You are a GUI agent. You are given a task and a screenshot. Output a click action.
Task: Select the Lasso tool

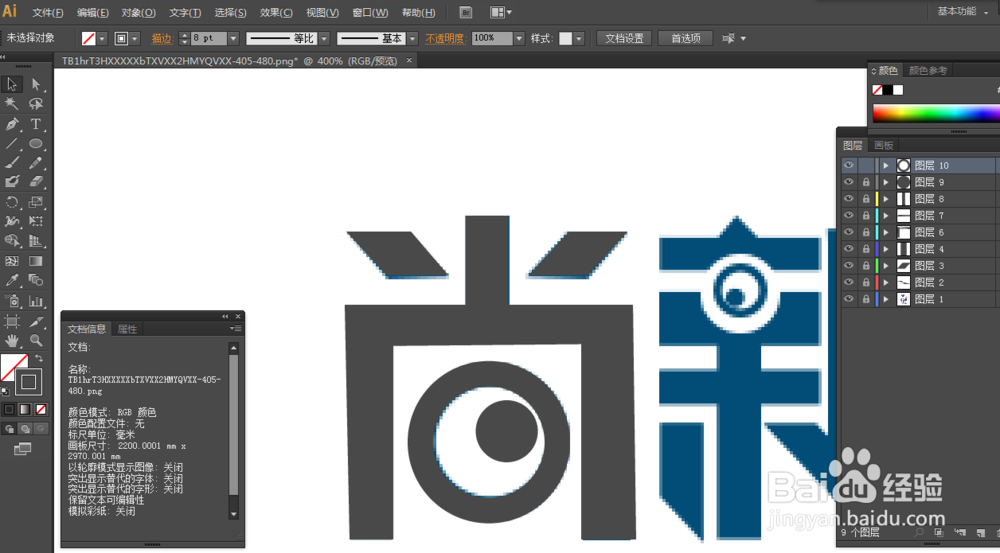[36, 103]
